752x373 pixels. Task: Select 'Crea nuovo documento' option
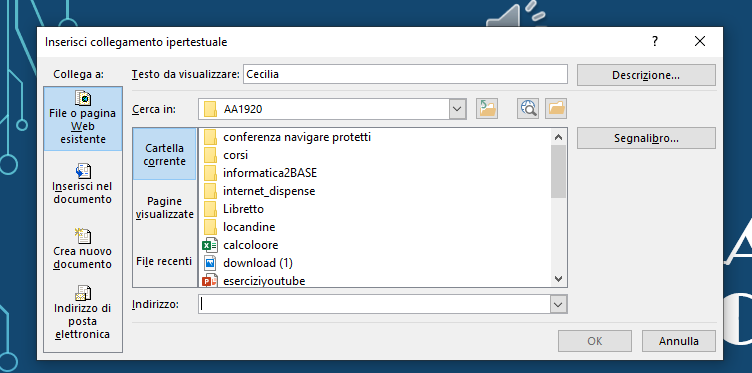82,249
